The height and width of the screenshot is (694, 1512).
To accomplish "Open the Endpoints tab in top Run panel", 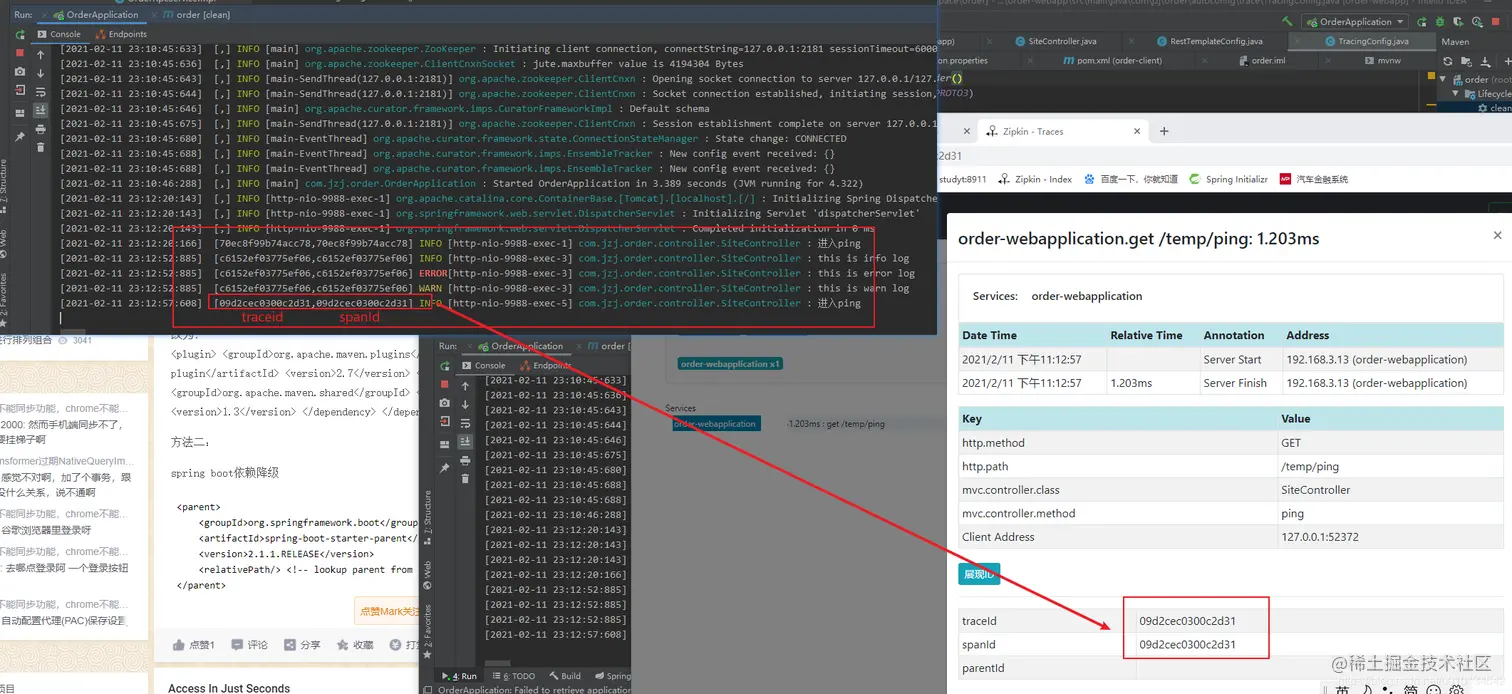I will pyautogui.click(x=121, y=34).
